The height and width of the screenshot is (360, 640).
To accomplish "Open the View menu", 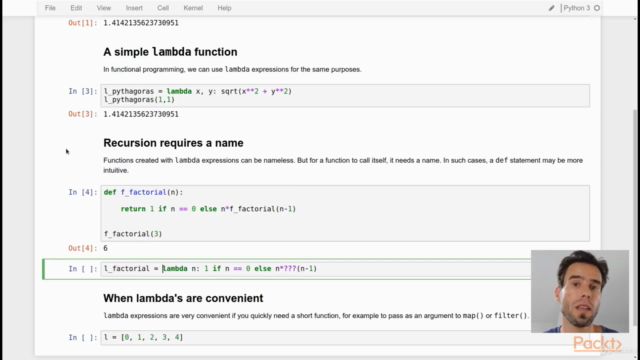I will tap(104, 8).
